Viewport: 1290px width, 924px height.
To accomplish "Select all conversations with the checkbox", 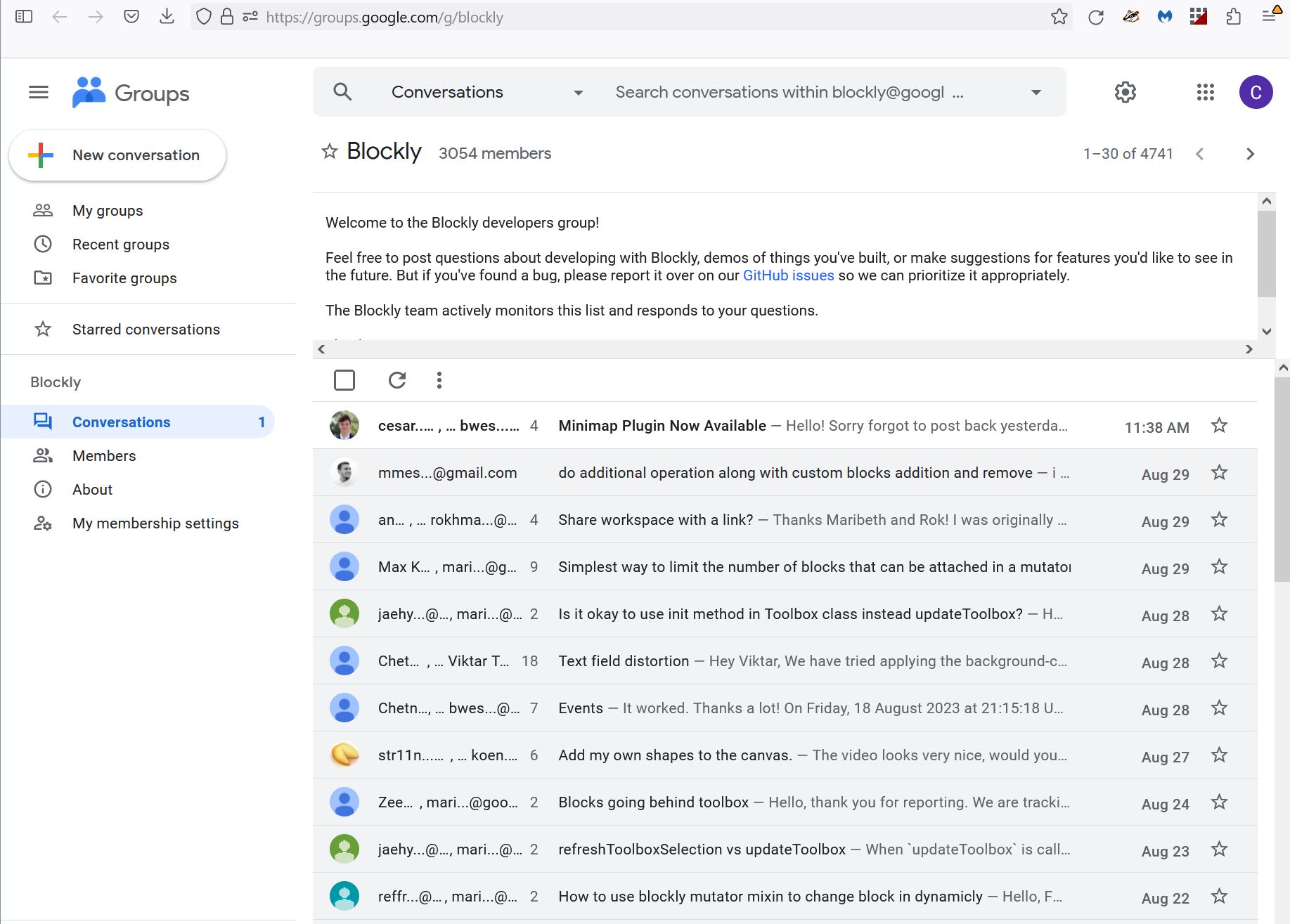I will pyautogui.click(x=344, y=379).
